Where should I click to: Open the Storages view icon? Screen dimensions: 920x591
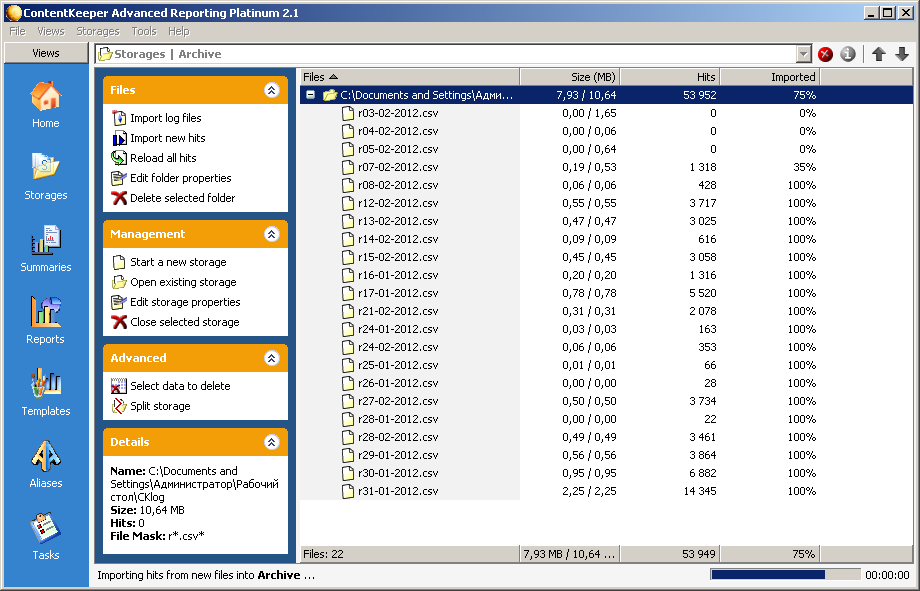[46, 167]
